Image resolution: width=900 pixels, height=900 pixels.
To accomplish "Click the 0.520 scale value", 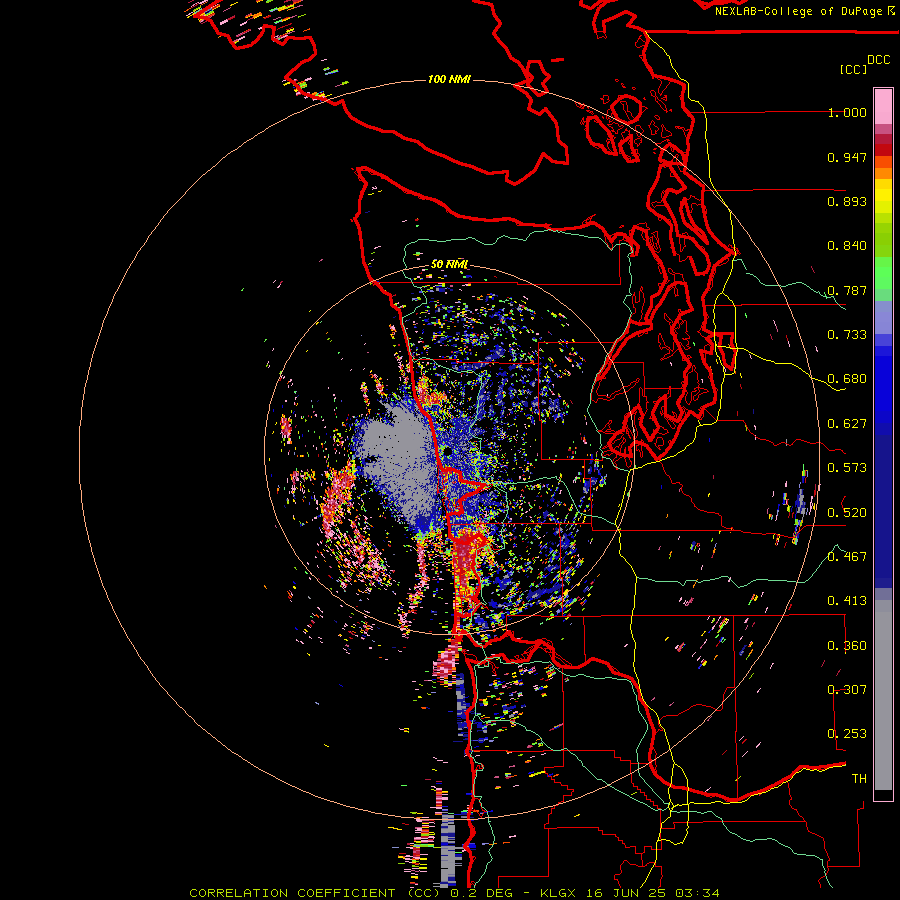I will [847, 512].
